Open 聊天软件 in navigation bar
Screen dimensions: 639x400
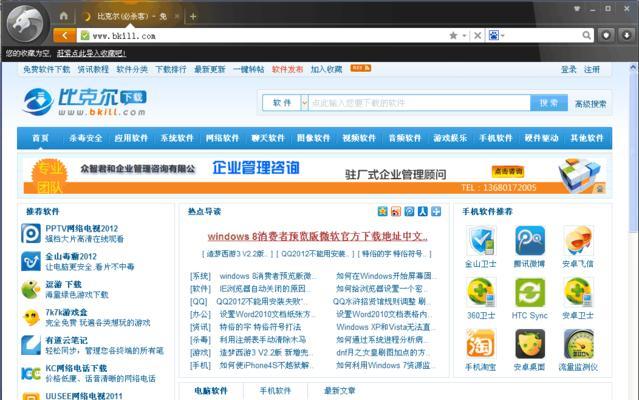coord(268,138)
